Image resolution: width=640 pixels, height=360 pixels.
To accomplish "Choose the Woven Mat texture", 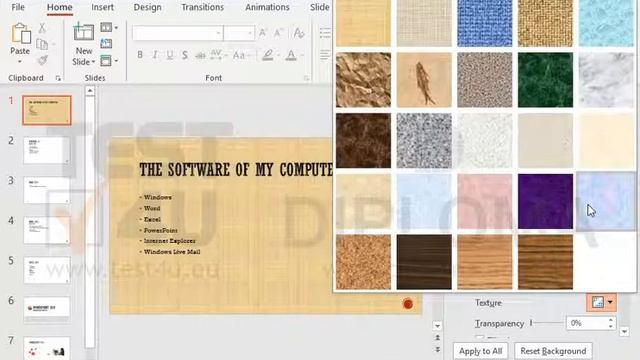I will click(x=545, y=23).
